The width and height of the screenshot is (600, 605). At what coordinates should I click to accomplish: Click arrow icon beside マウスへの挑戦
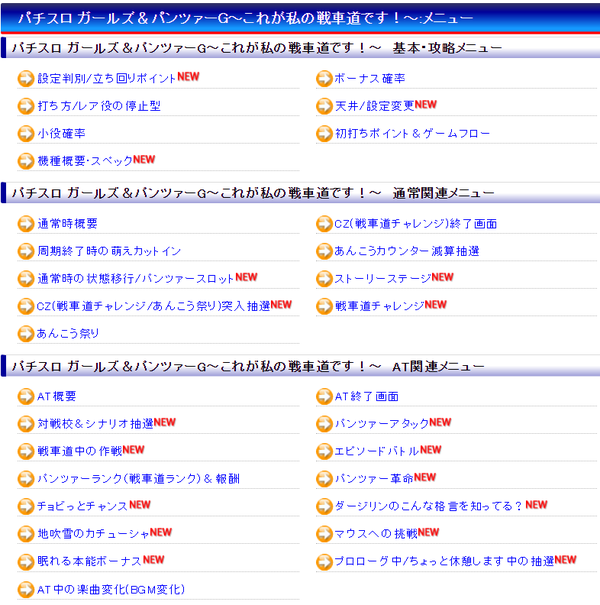[324, 534]
